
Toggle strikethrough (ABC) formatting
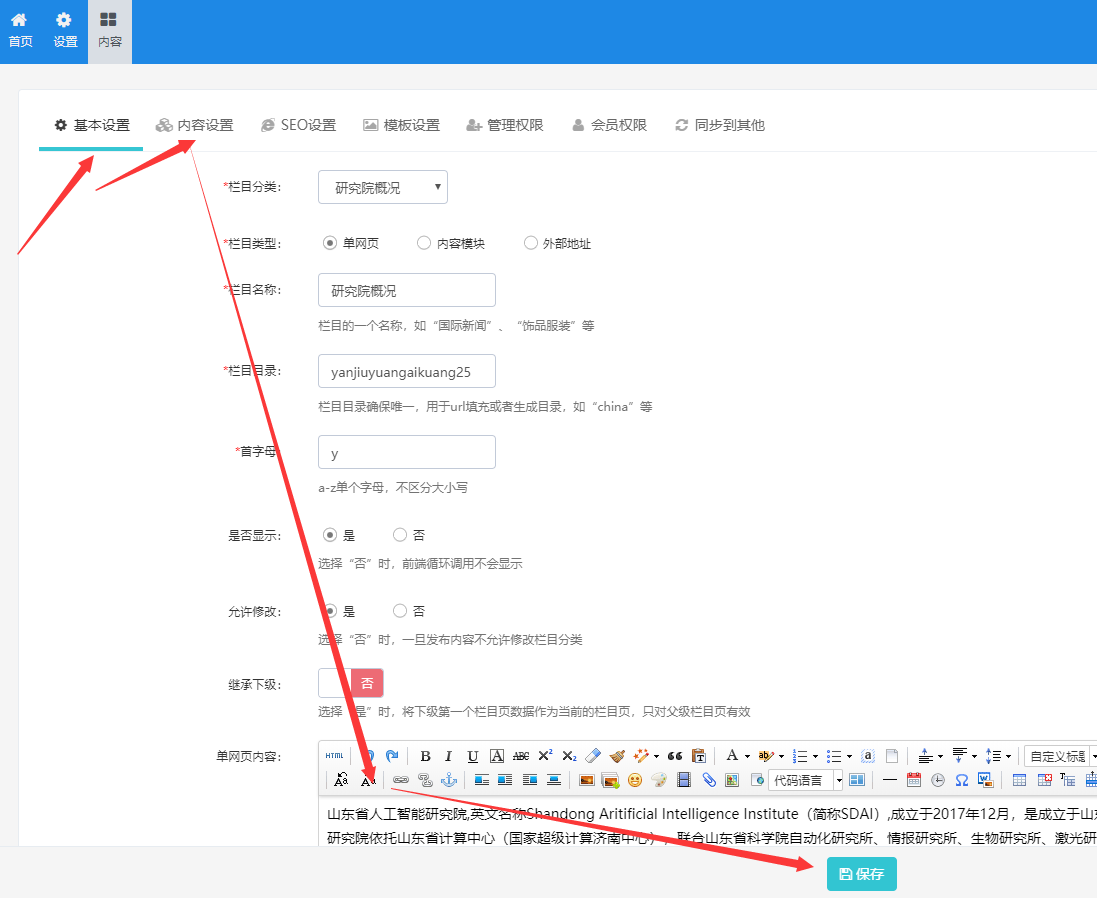[x=521, y=756]
